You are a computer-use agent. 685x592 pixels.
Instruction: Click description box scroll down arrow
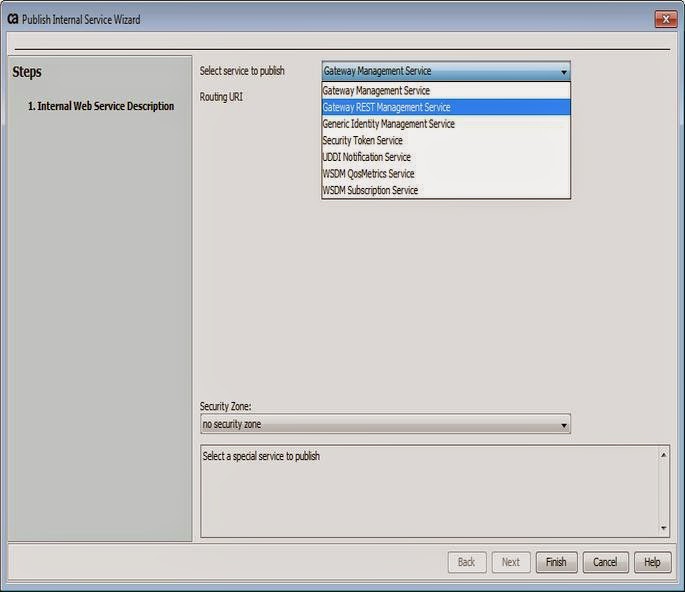[663, 528]
